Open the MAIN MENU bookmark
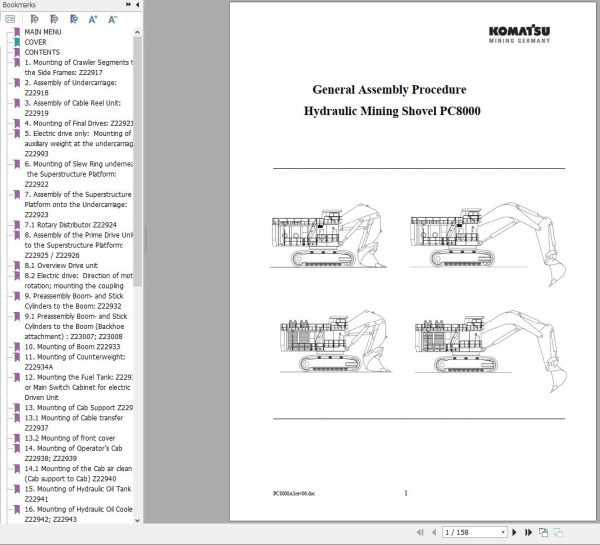The image size is (600, 545). pyautogui.click(x=43, y=32)
